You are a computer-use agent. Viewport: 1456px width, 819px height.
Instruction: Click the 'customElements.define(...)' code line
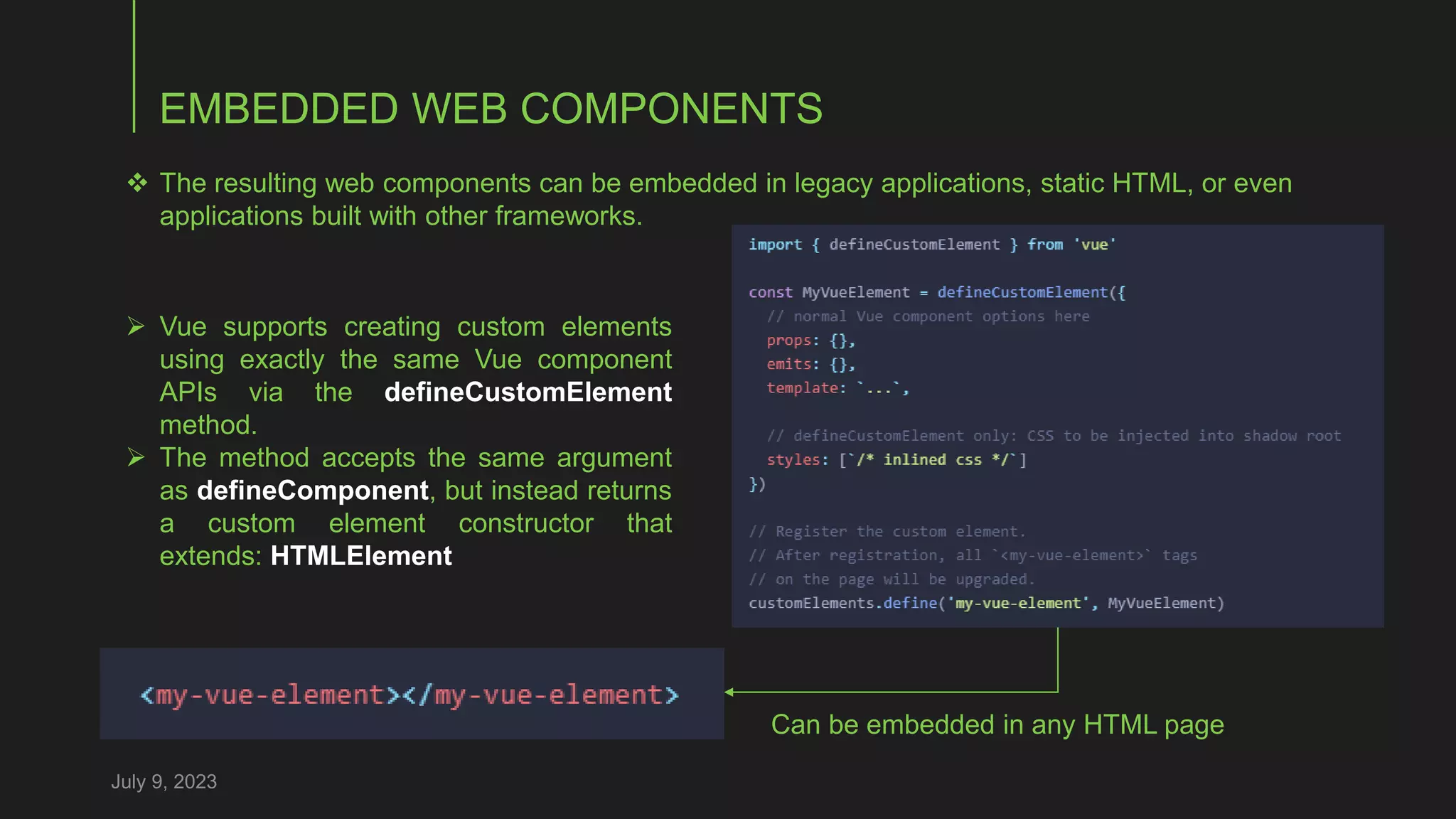(987, 603)
